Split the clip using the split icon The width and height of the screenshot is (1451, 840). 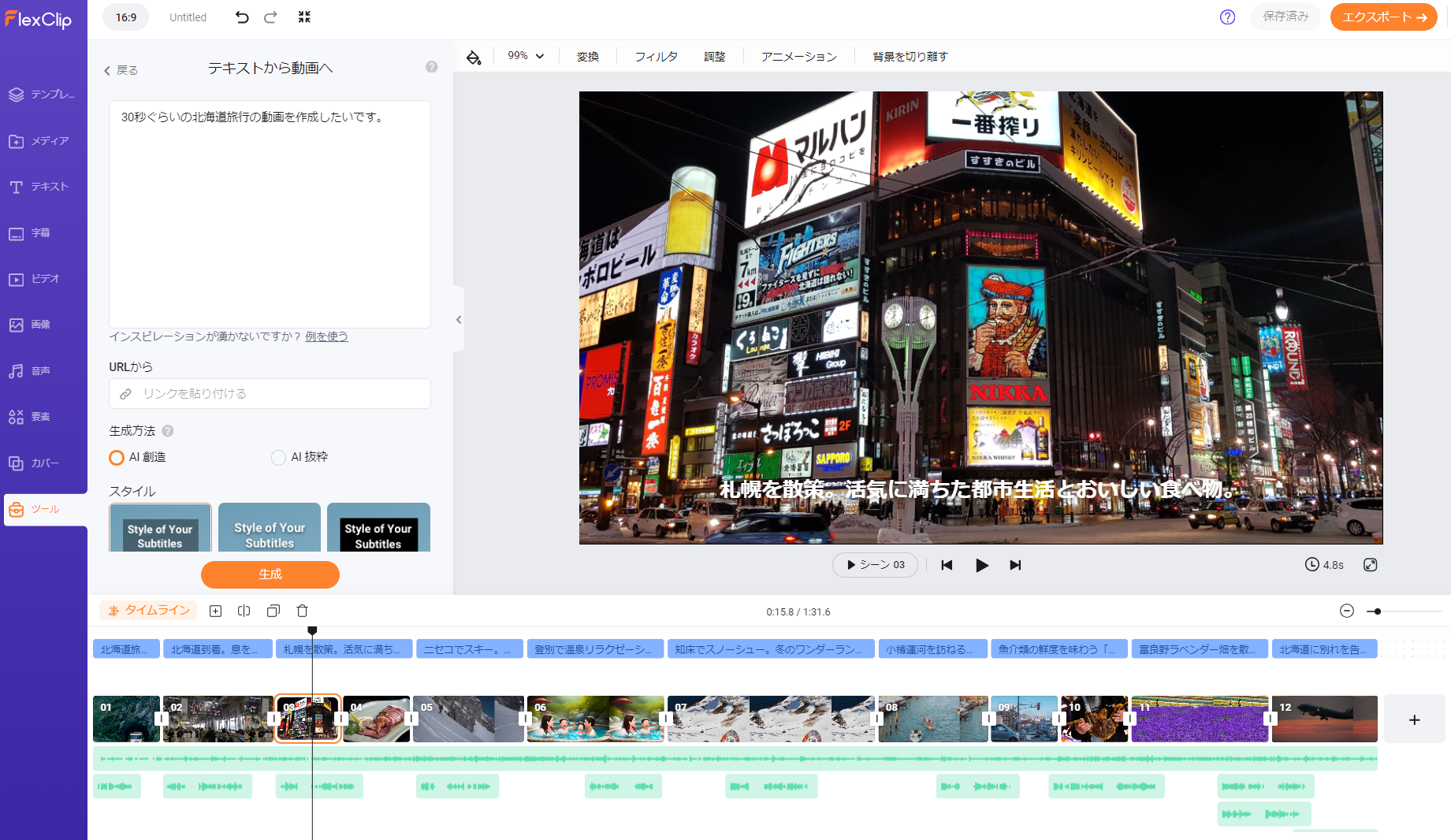coord(244,610)
